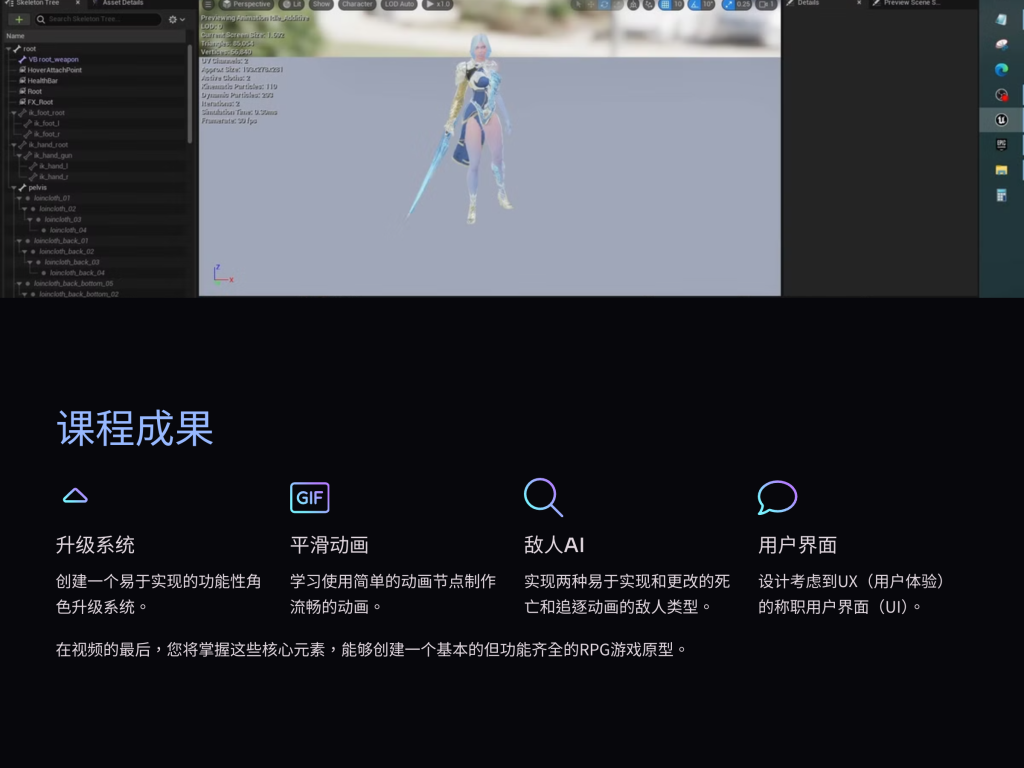1024x768 pixels.
Task: Select the ik_foot_l bone
Action: pyautogui.click(x=46, y=123)
